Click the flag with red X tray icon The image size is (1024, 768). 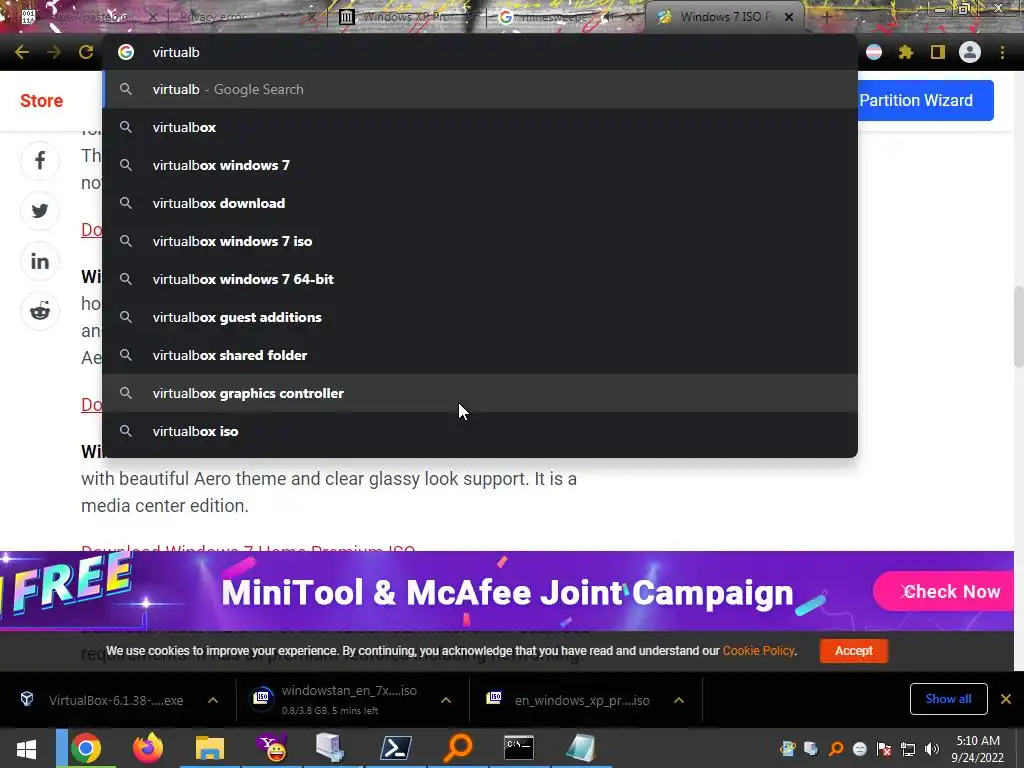point(884,749)
